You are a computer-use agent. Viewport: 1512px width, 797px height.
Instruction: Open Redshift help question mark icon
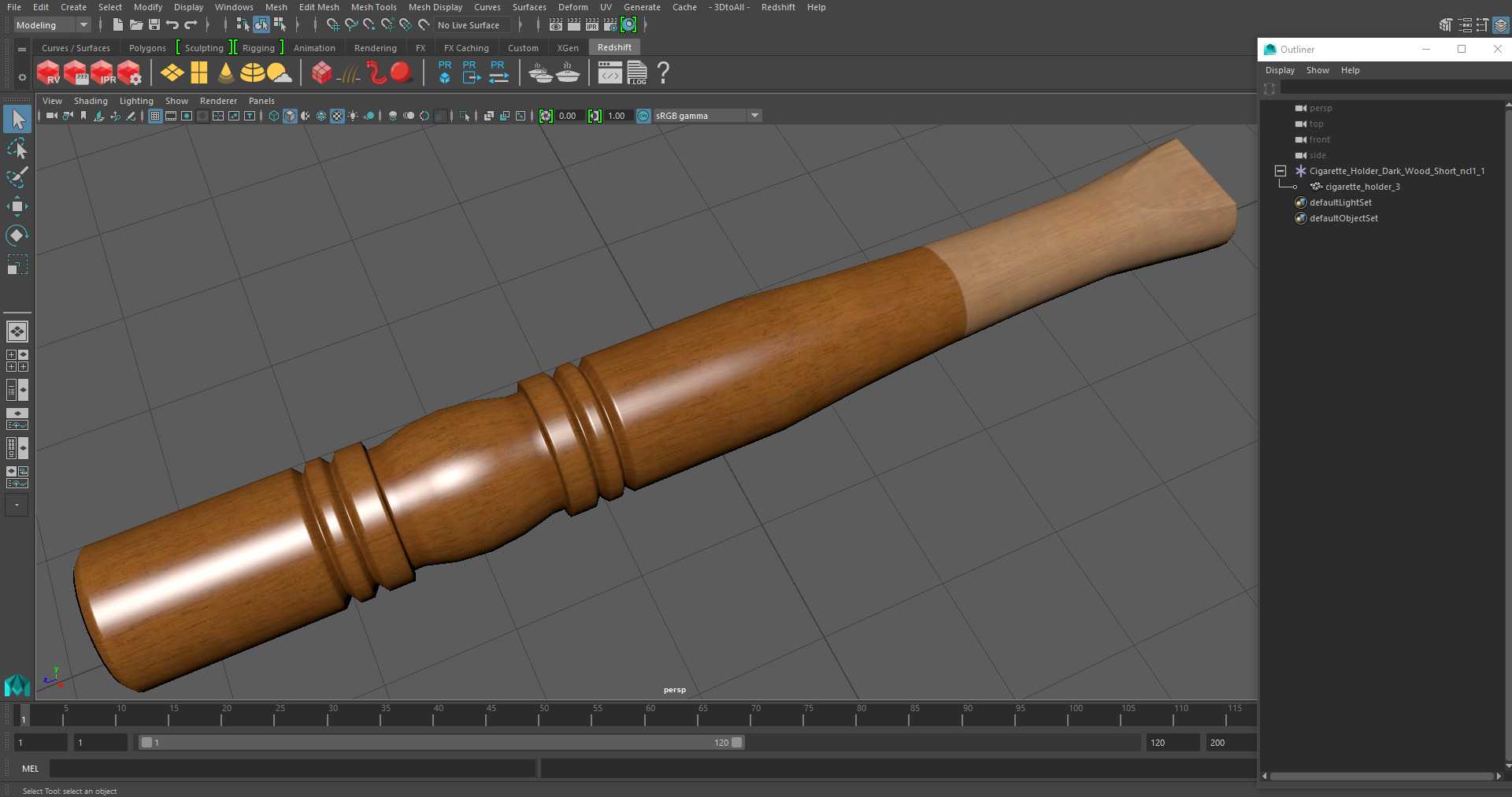click(663, 73)
